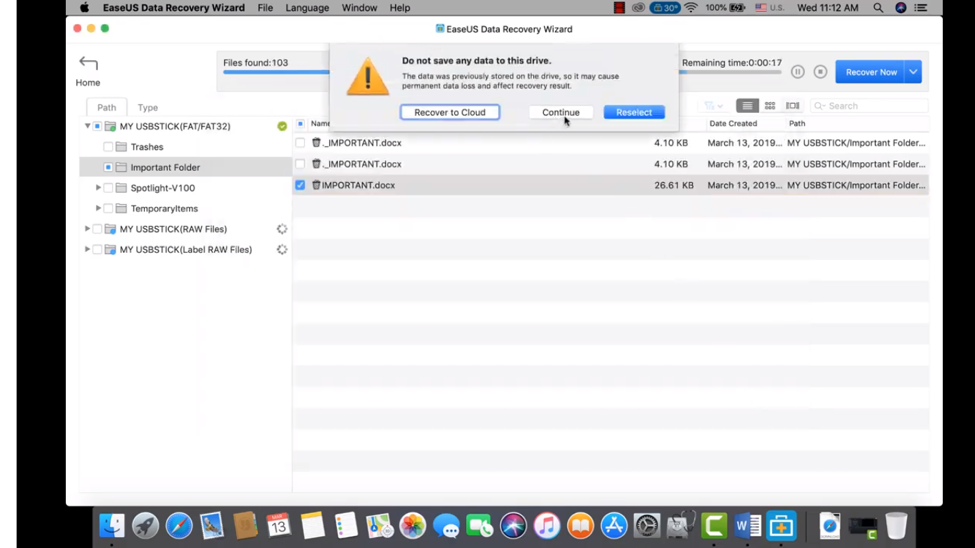The height and width of the screenshot is (548, 975).
Task: Open Messages from the dock
Action: (x=446, y=526)
